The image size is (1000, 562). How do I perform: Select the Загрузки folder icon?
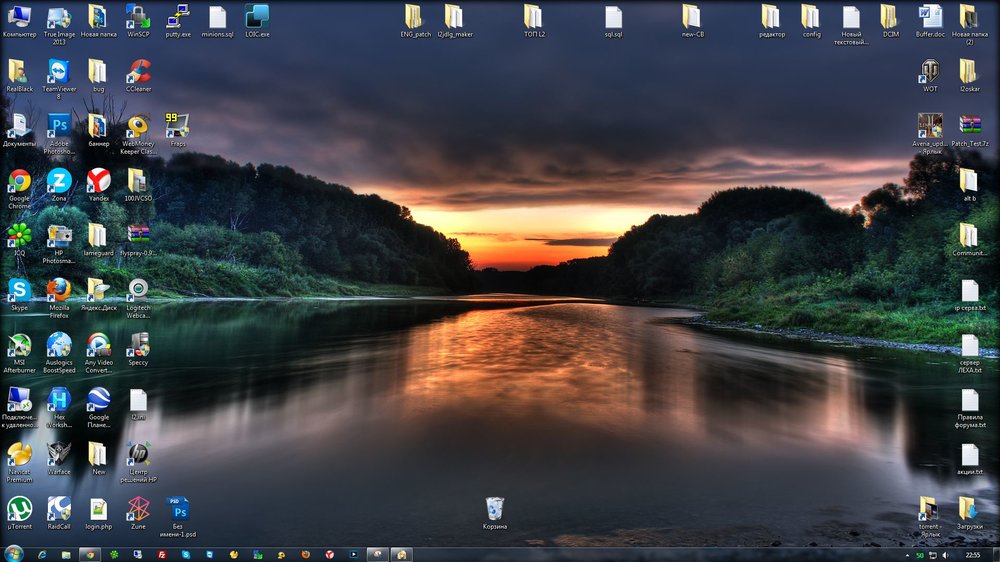tap(968, 509)
